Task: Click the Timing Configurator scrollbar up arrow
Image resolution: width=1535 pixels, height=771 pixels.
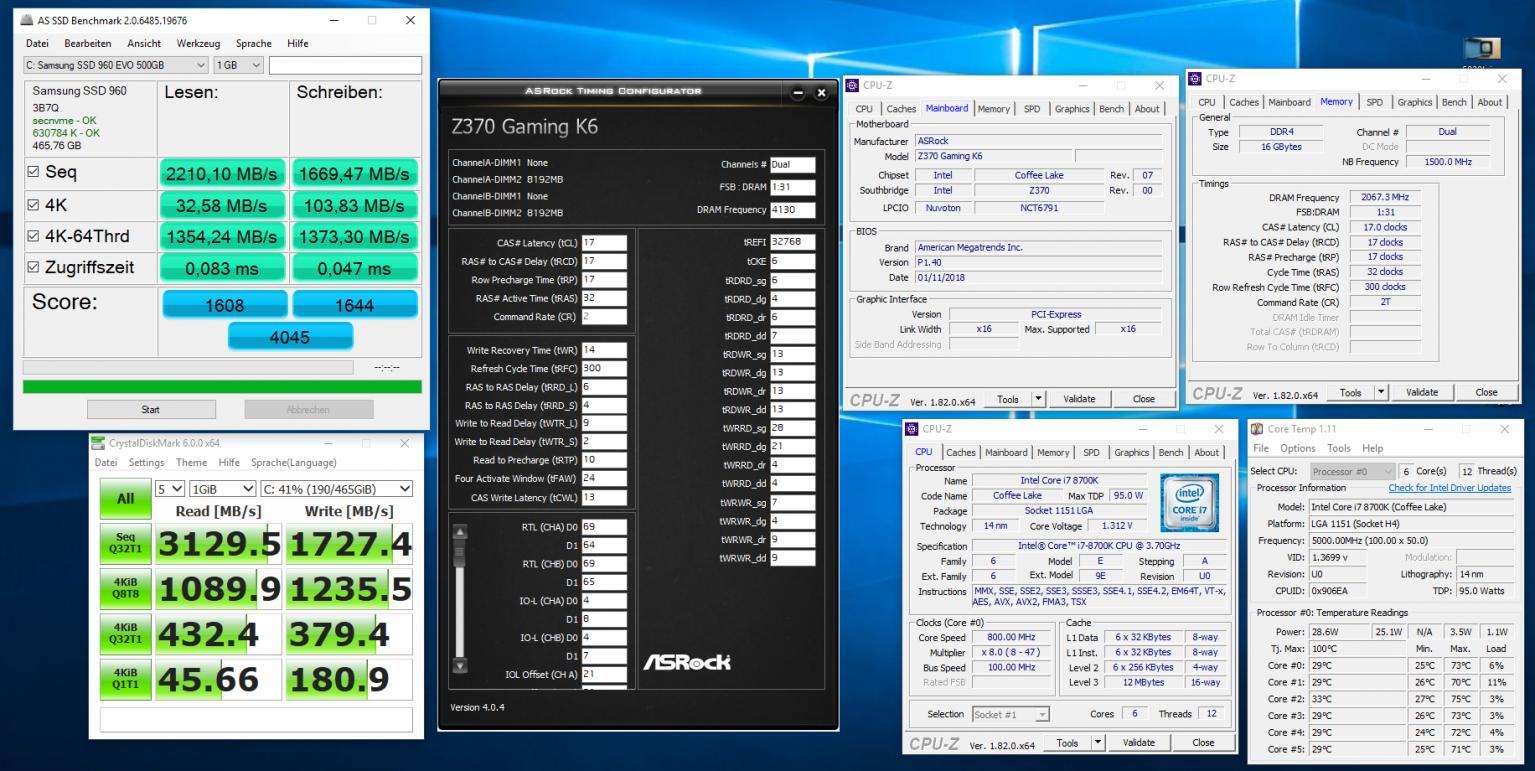Action: (x=459, y=532)
